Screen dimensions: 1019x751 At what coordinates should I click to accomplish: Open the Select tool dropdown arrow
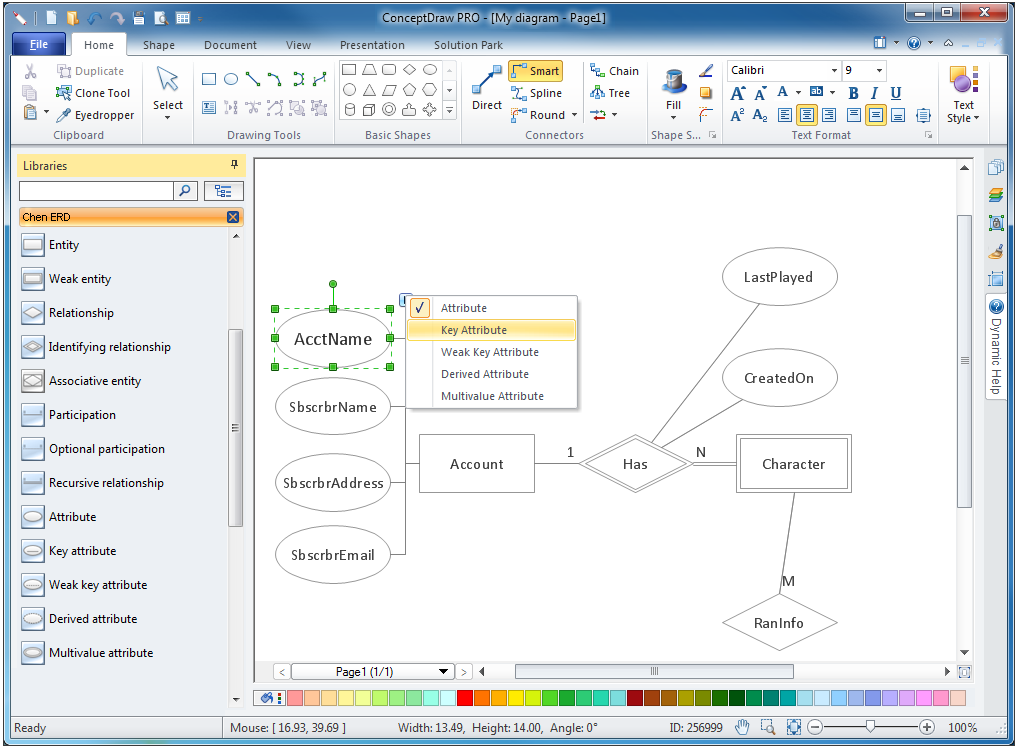168,118
